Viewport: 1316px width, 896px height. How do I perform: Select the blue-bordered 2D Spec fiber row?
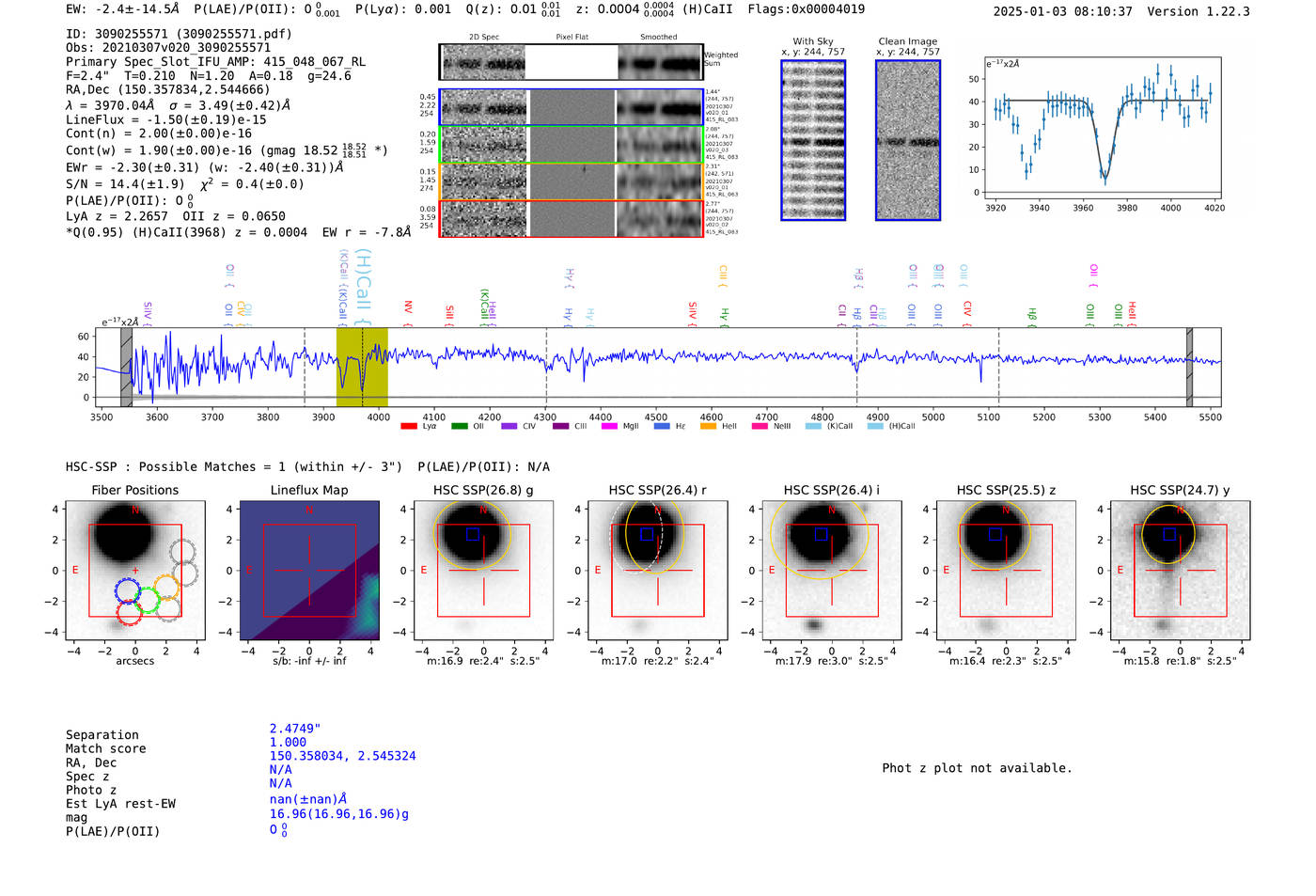point(571,107)
